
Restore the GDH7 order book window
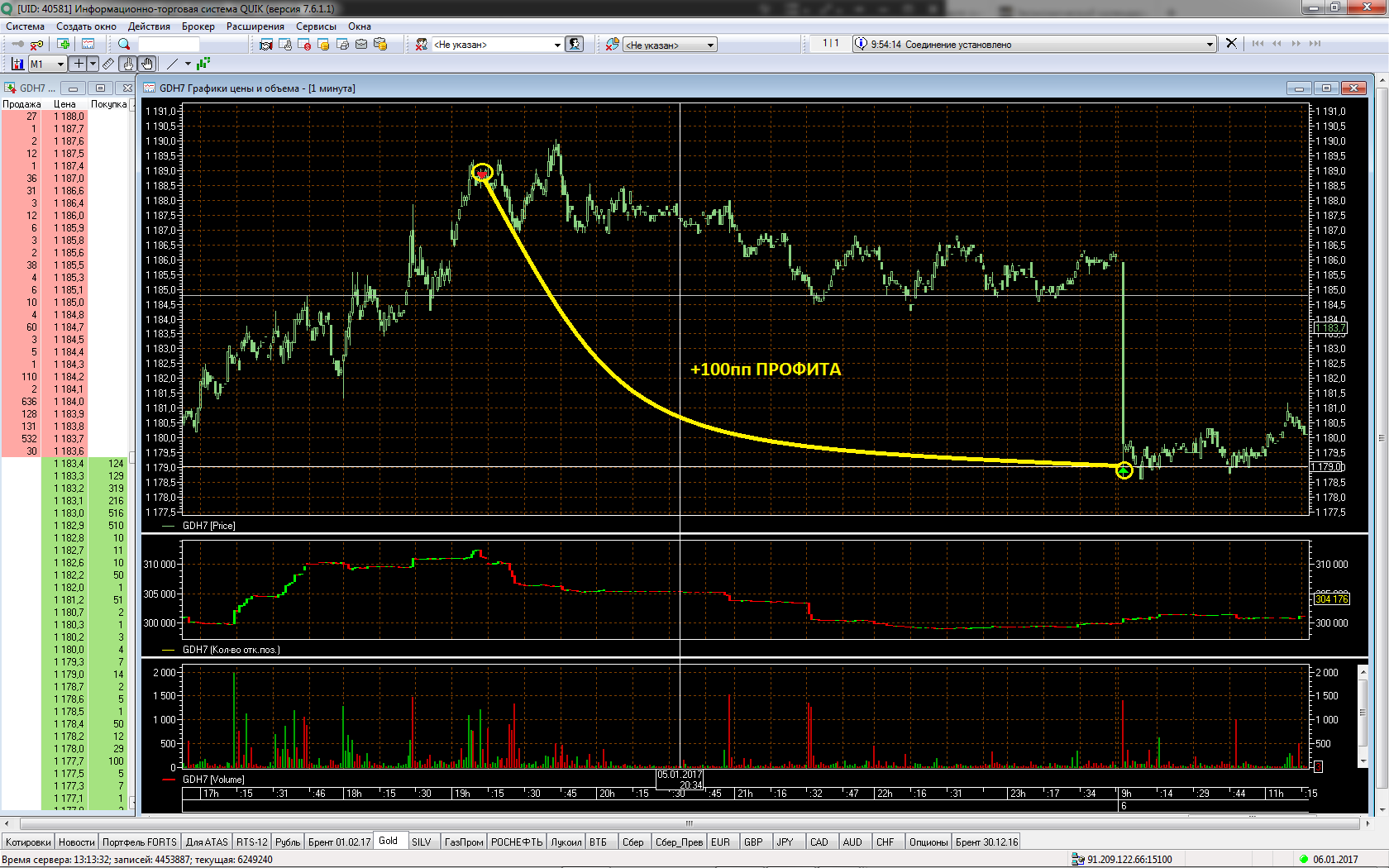[100, 88]
